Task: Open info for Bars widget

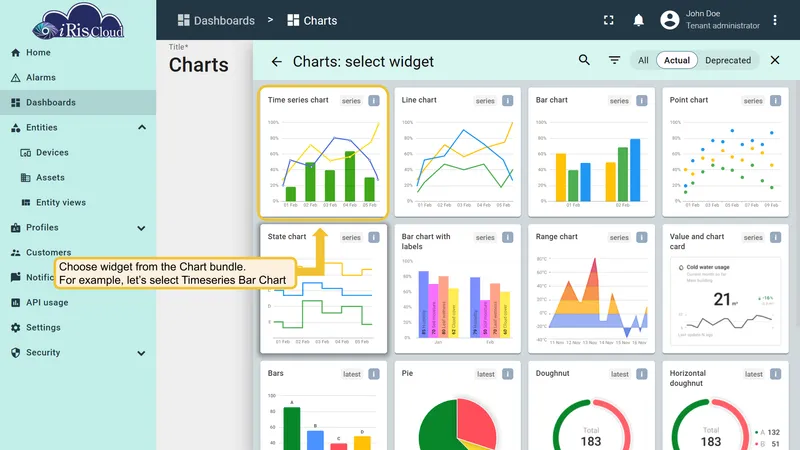Action: click(x=374, y=374)
